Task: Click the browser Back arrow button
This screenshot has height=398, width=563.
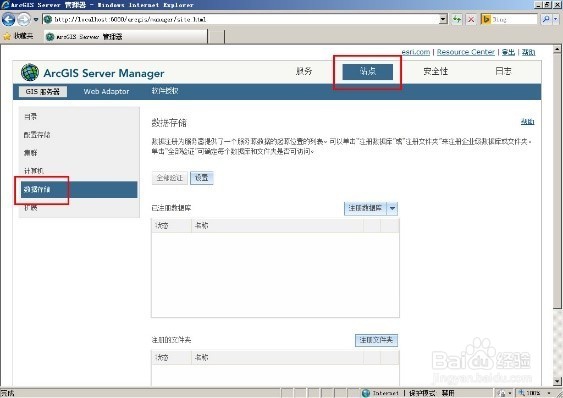Action: pyautogui.click(x=8, y=19)
